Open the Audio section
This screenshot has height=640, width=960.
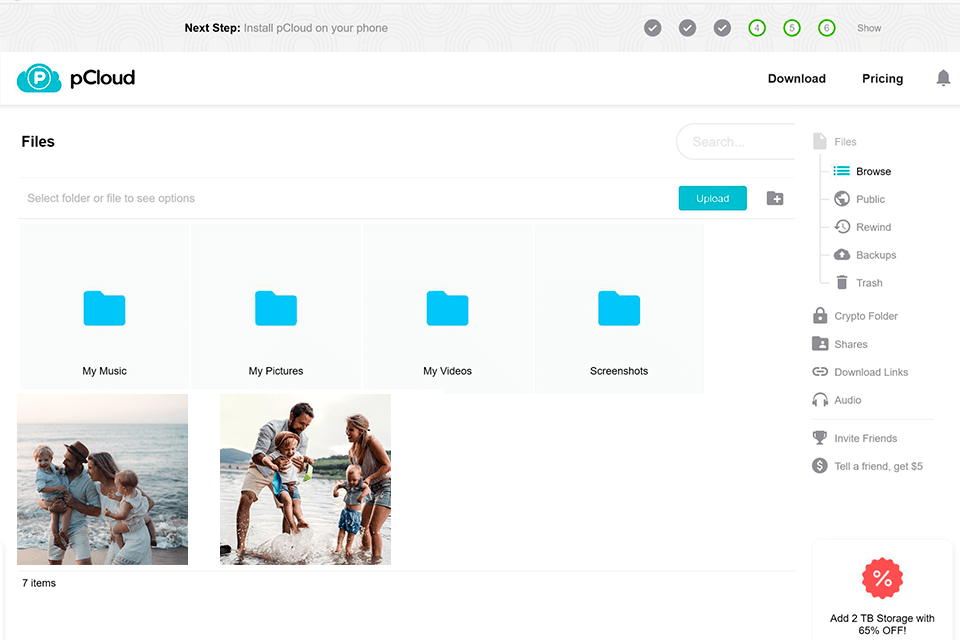[848, 400]
